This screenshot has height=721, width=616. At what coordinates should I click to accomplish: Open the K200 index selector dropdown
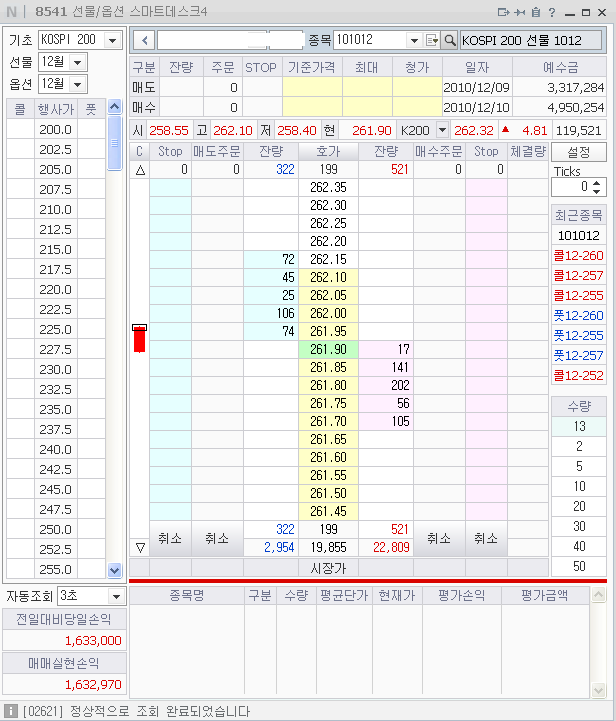point(442,130)
